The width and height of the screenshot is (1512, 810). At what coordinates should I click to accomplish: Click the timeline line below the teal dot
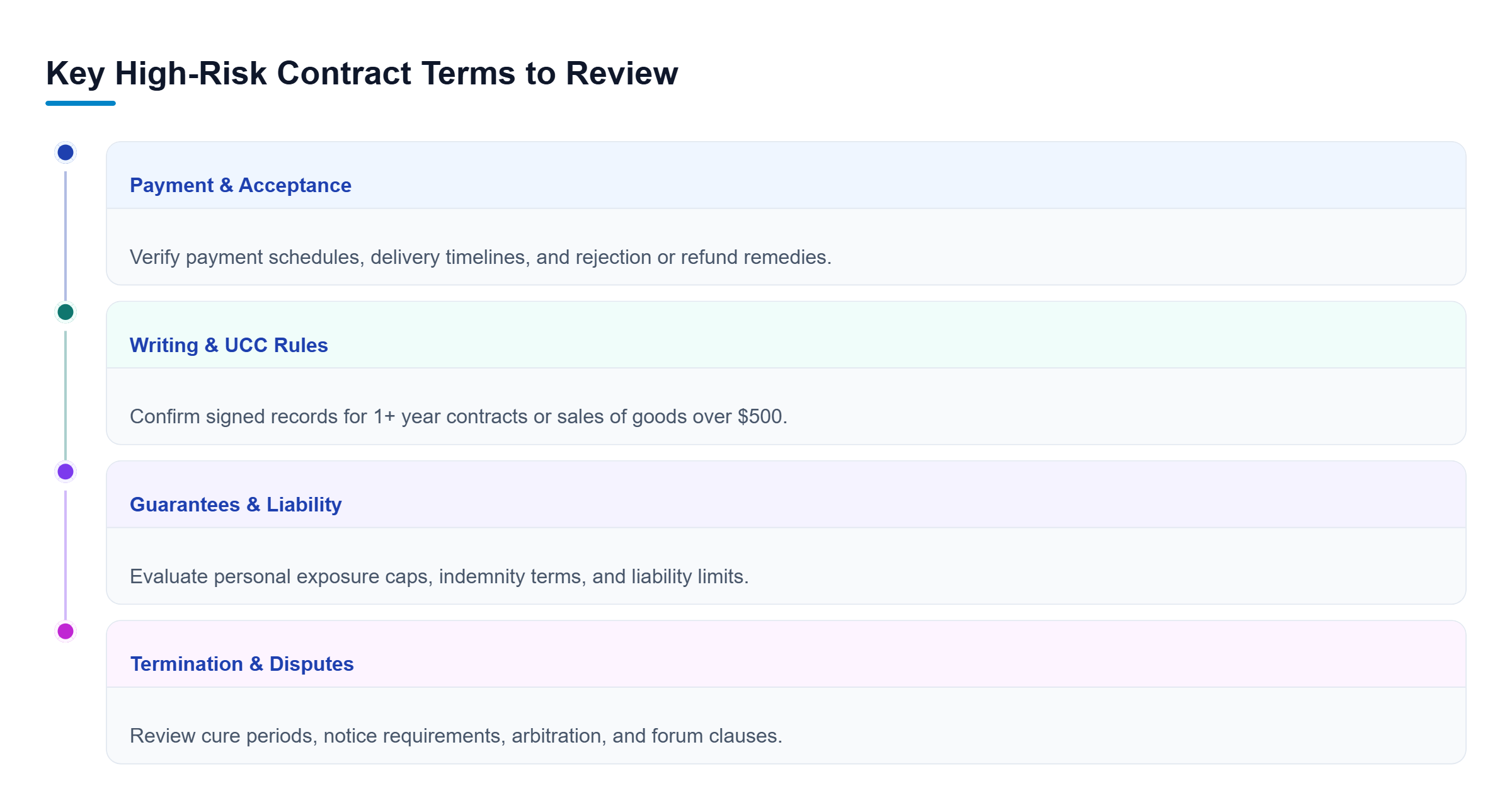click(x=66, y=396)
